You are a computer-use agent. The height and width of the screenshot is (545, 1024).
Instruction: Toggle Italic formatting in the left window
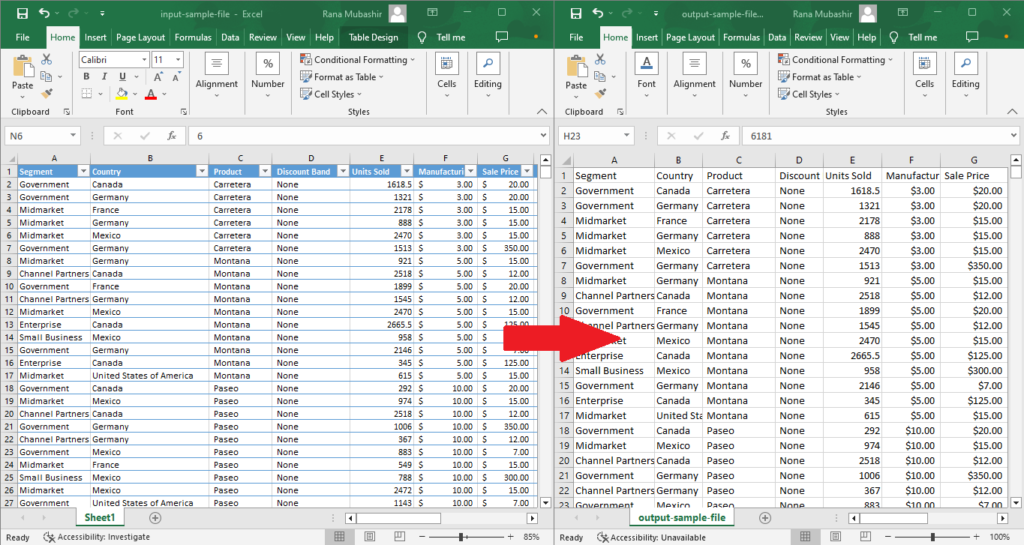coord(102,77)
